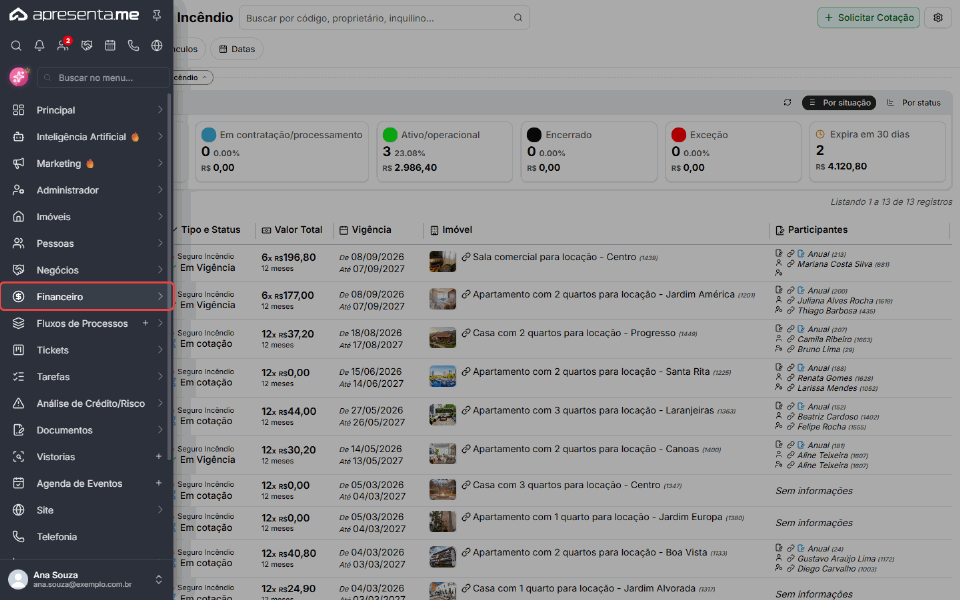Screen dimensions: 960x600
Task: Click the Buscar no menu search field
Action: click(103, 78)
